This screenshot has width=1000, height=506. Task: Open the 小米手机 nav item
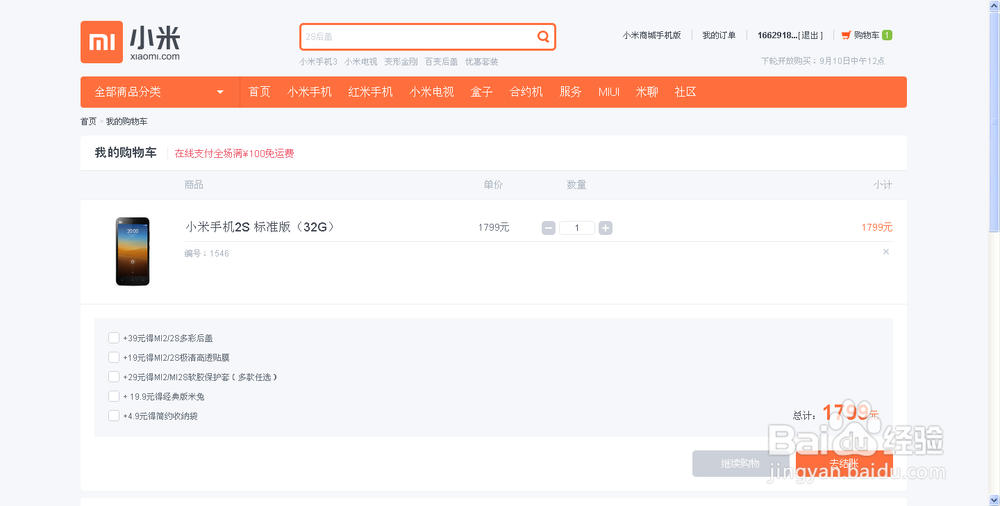(309, 92)
